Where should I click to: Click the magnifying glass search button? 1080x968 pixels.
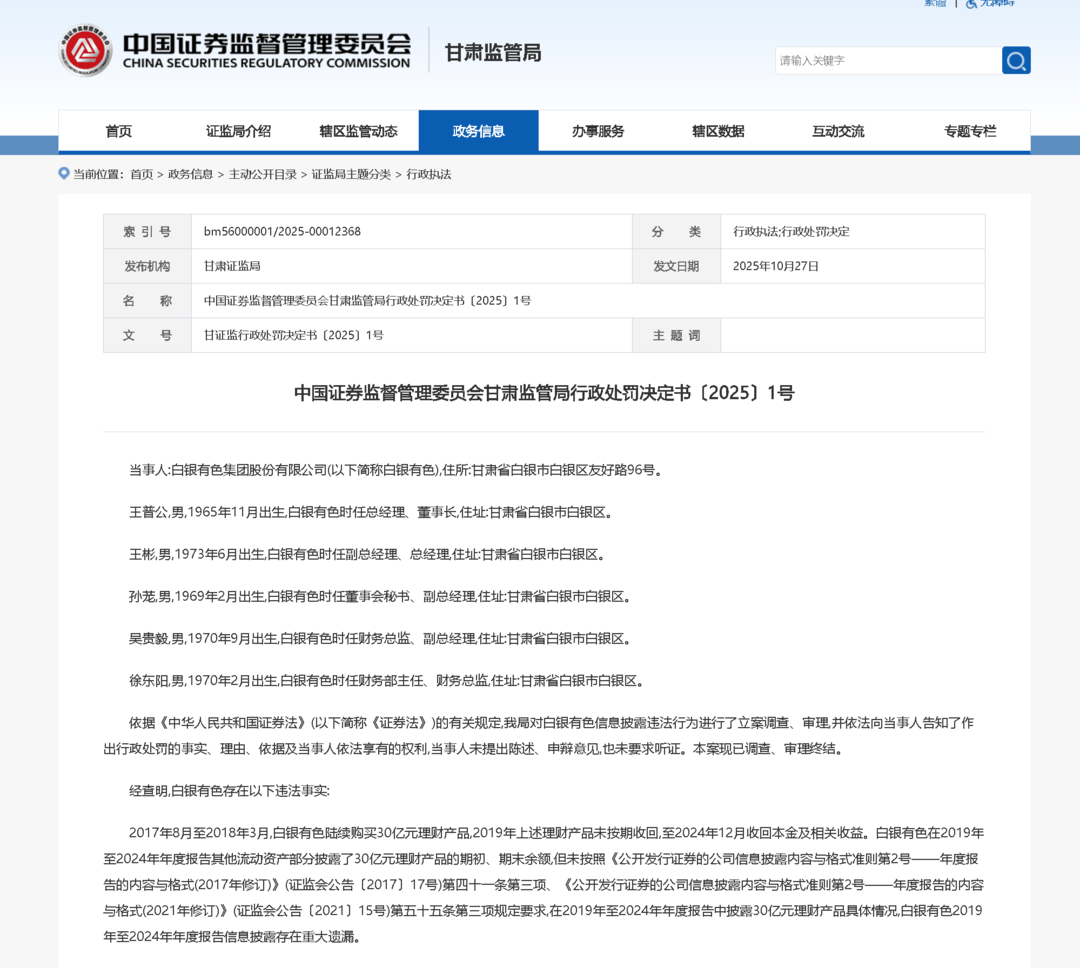1016,61
